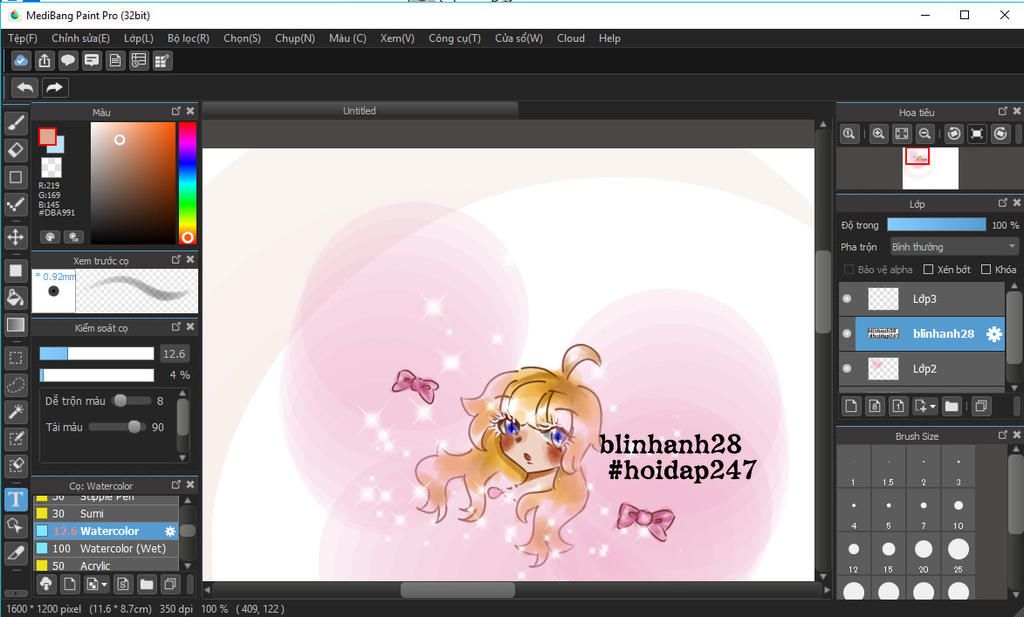The height and width of the screenshot is (617, 1024).
Task: Select the Eyedropper tool
Action: pyautogui.click(x=16, y=553)
